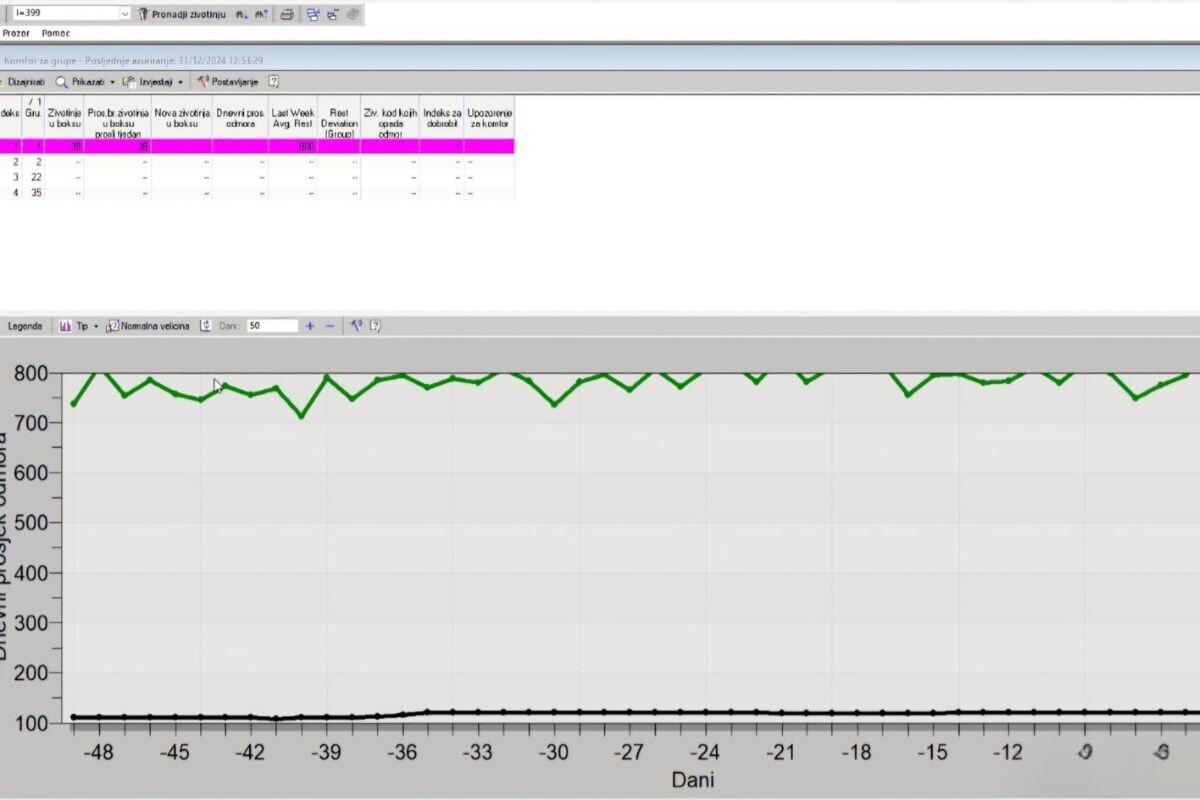Click the Dizajnirati toolbar button

25,82
